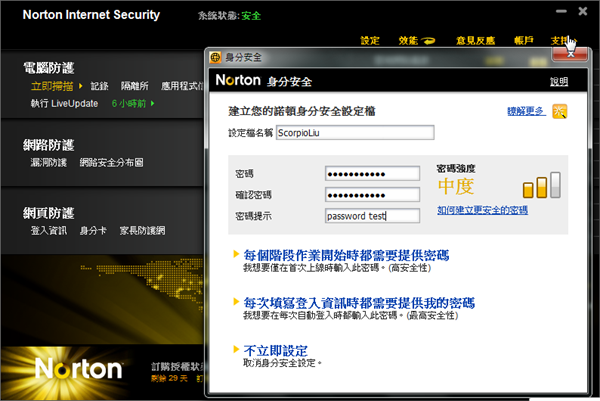Open 效能 in the main menu

coord(408,41)
